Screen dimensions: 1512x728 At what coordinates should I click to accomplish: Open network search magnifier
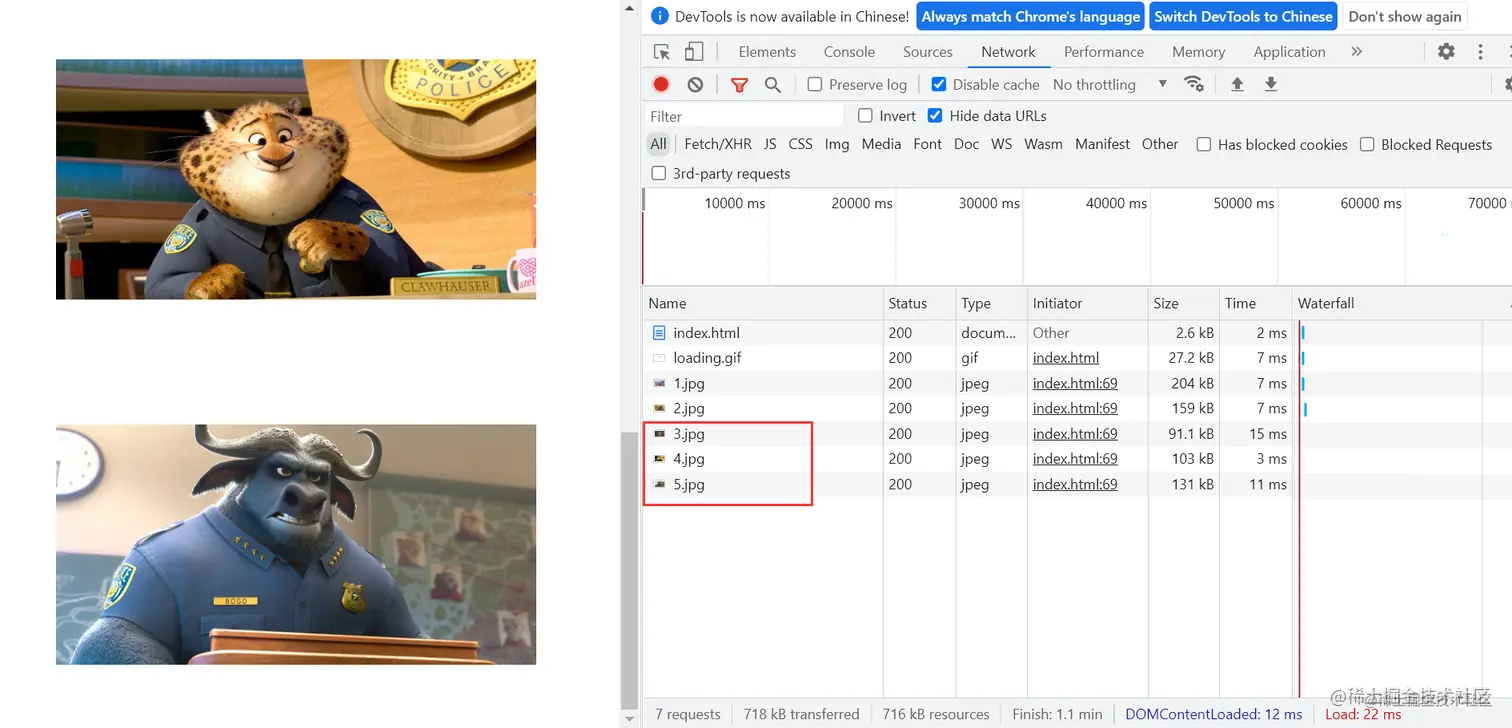pos(773,85)
